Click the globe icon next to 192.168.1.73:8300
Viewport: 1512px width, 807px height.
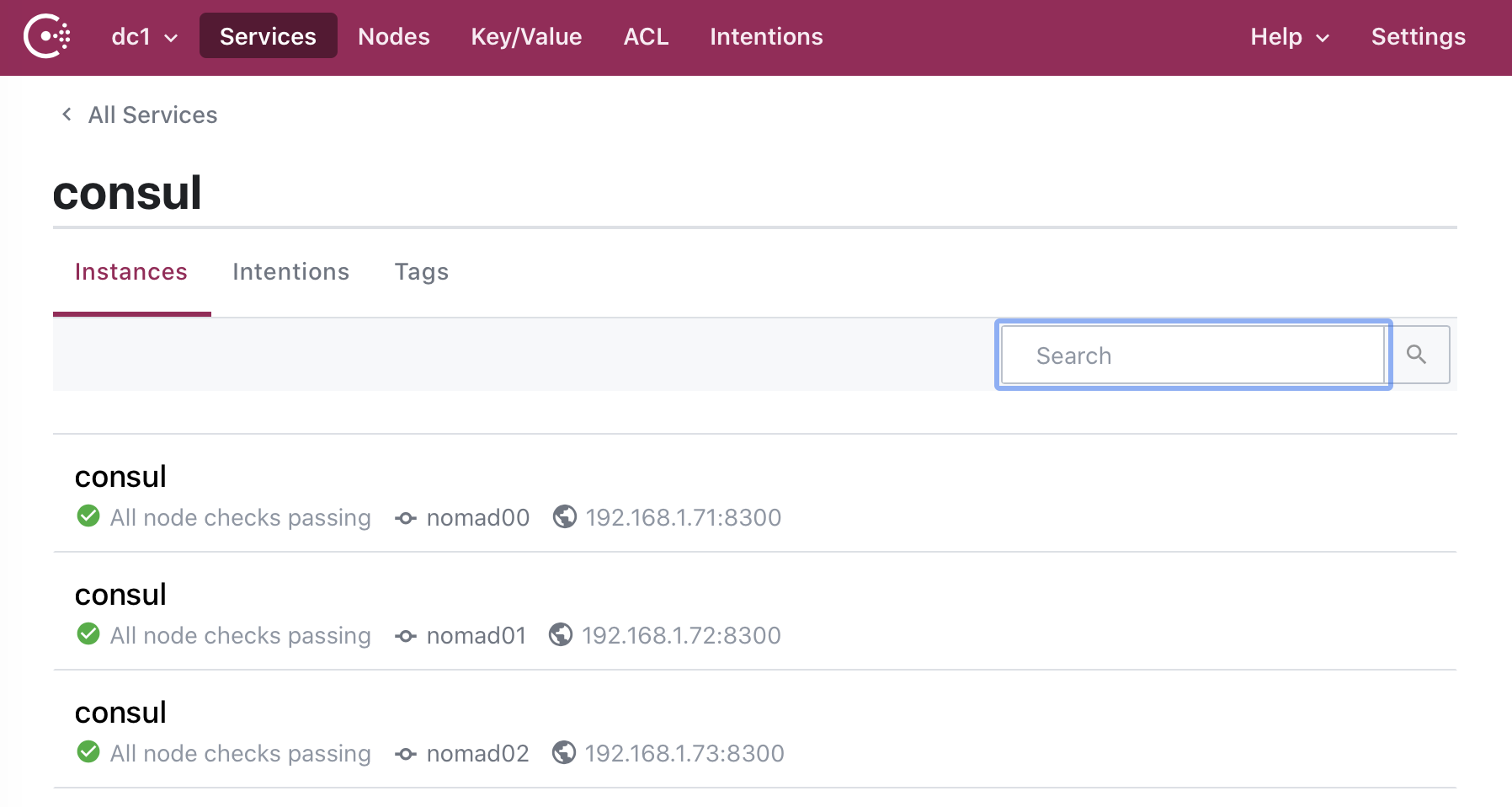[x=564, y=753]
